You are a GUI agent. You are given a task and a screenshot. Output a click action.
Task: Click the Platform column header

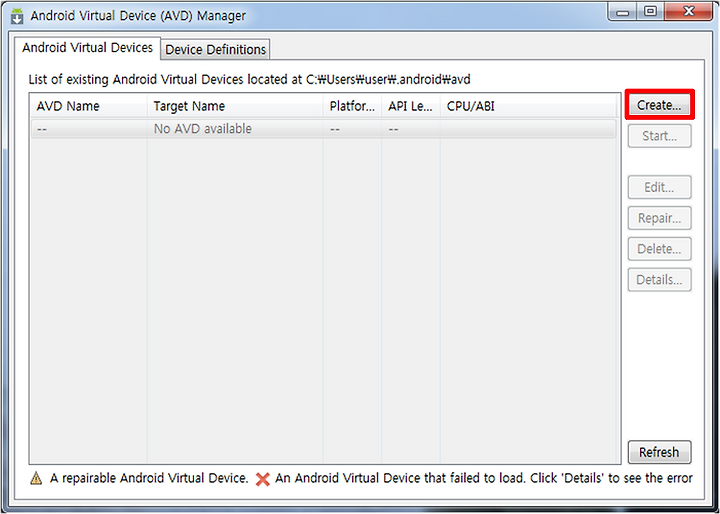pos(352,107)
